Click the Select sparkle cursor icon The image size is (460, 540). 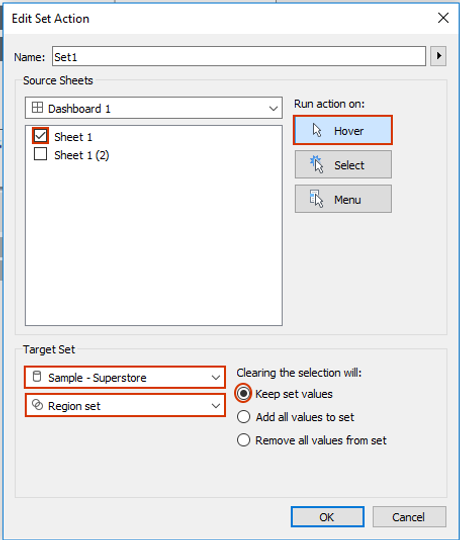pyautogui.click(x=316, y=164)
